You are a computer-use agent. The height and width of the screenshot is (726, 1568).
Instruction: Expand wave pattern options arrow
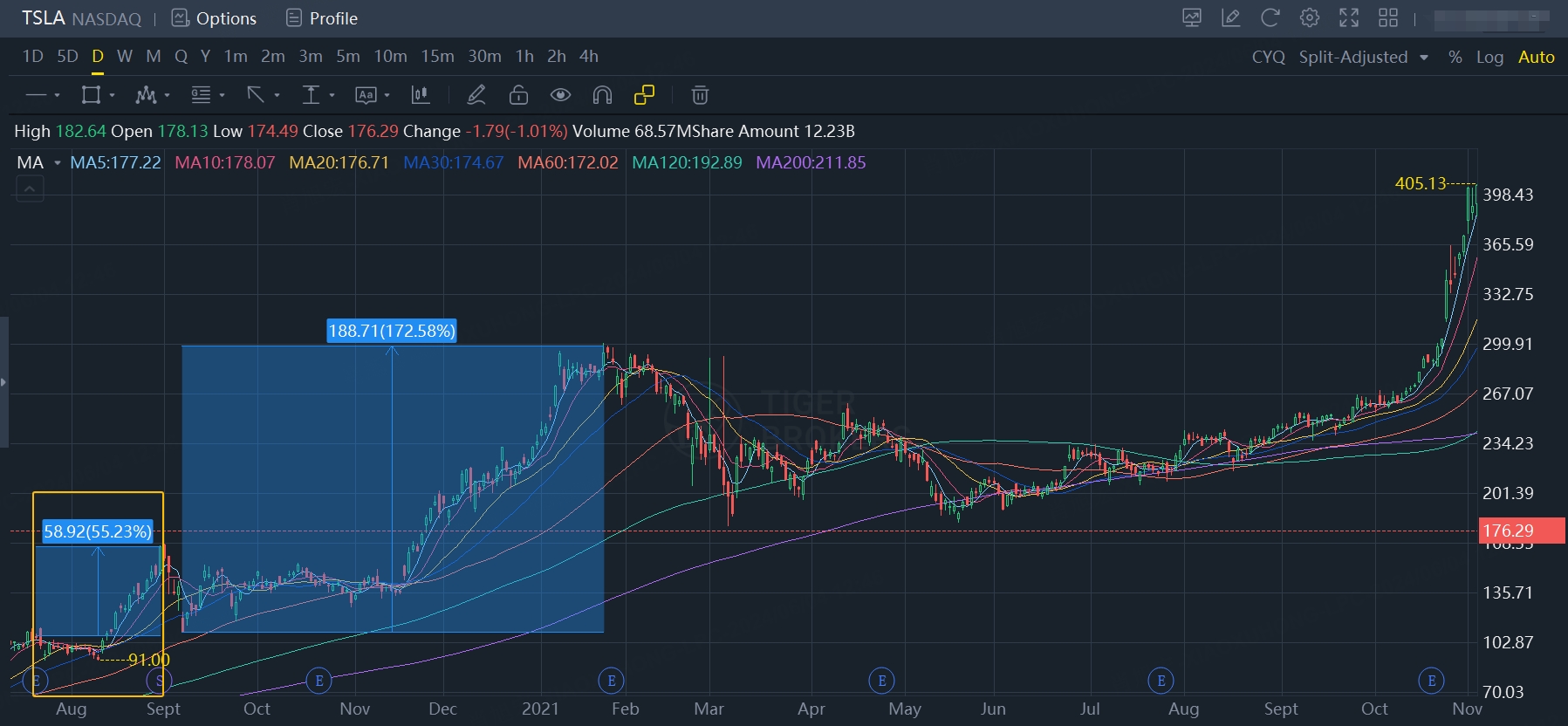(167, 95)
